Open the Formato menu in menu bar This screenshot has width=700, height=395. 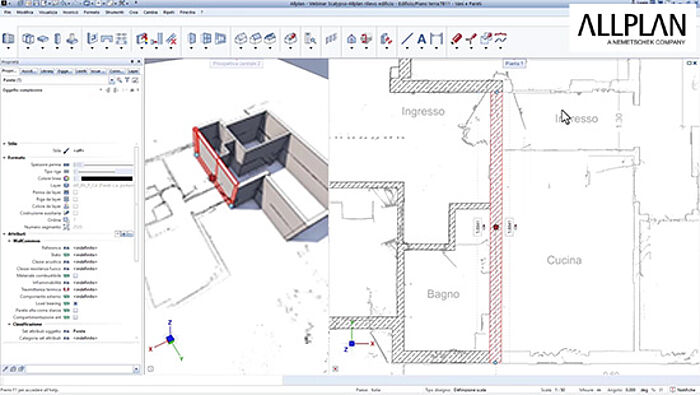[x=92, y=12]
